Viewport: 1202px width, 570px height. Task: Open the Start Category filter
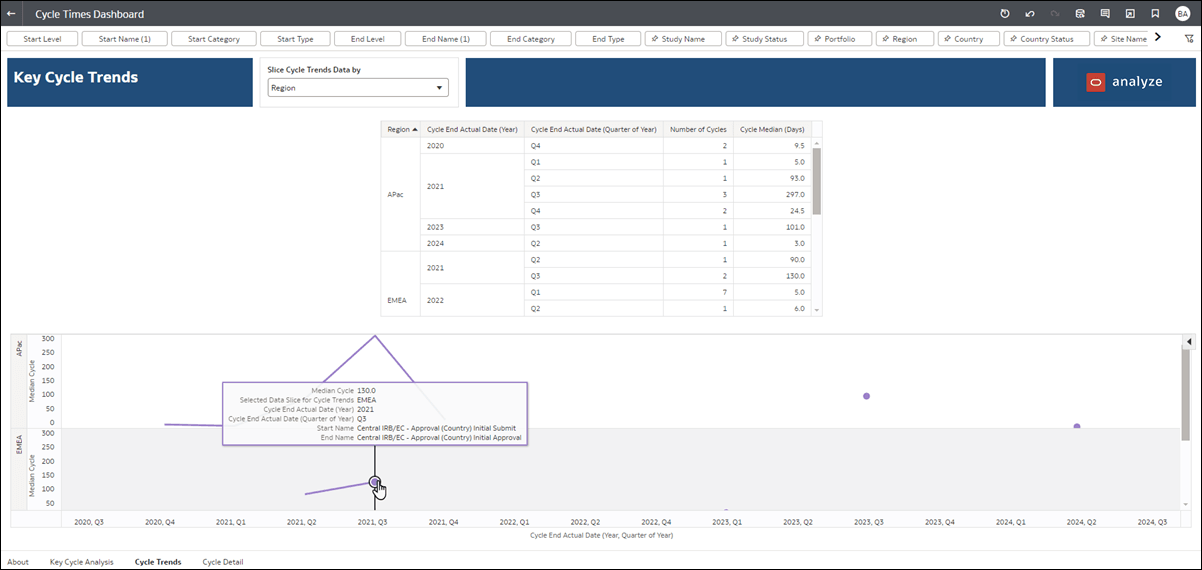coord(213,39)
